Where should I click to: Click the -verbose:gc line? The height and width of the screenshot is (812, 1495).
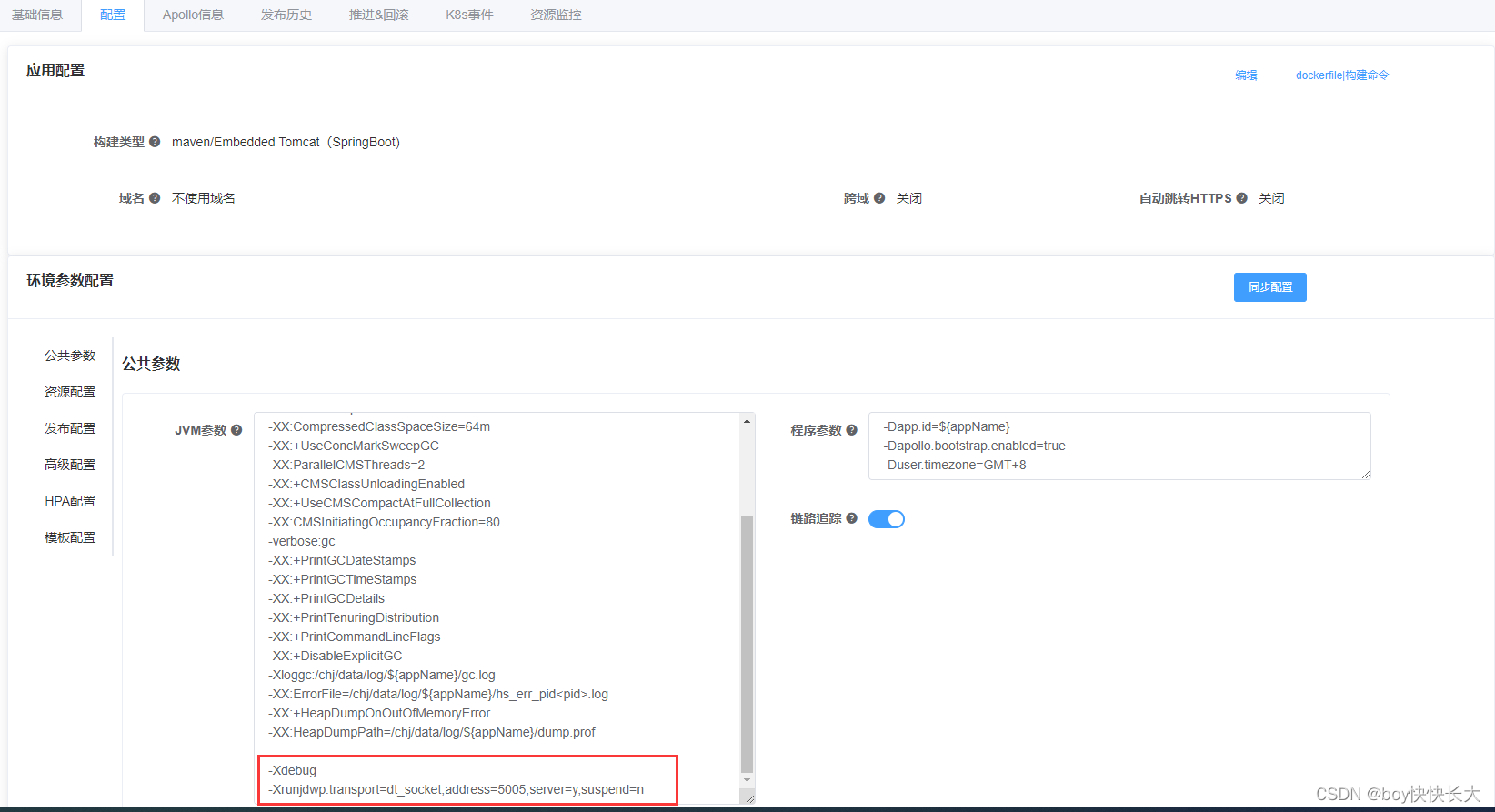302,541
